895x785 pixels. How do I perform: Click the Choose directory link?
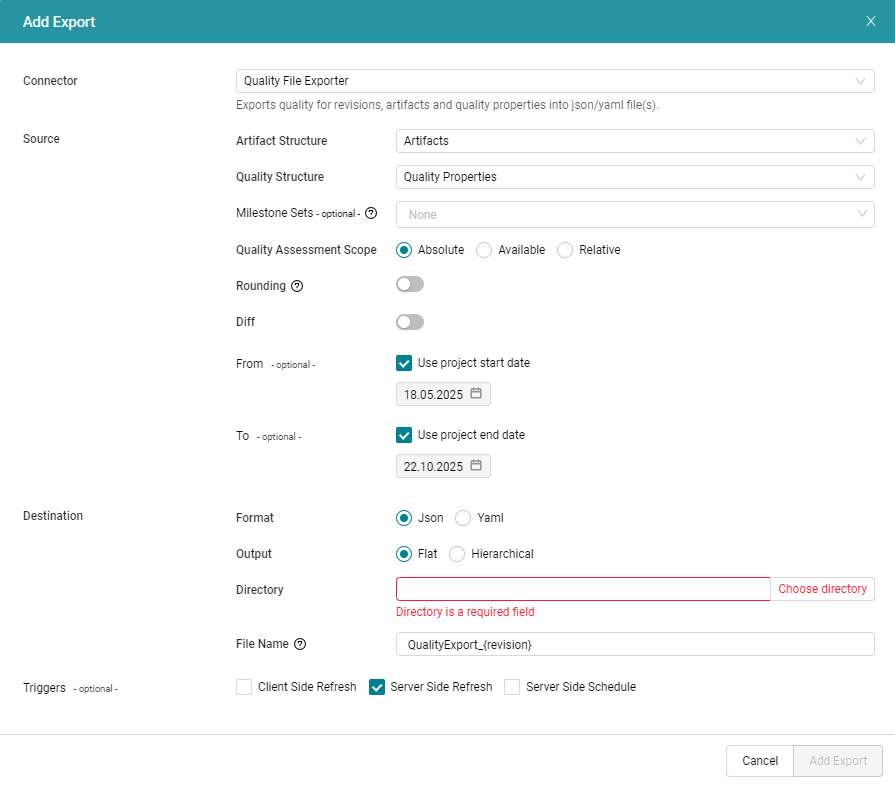click(822, 589)
